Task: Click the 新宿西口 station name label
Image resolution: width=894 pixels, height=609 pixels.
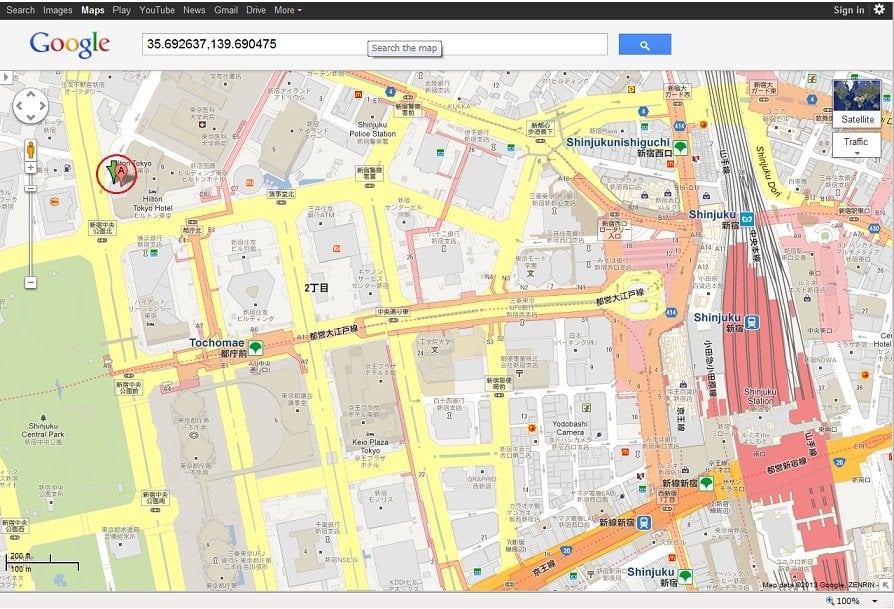Action: point(654,153)
